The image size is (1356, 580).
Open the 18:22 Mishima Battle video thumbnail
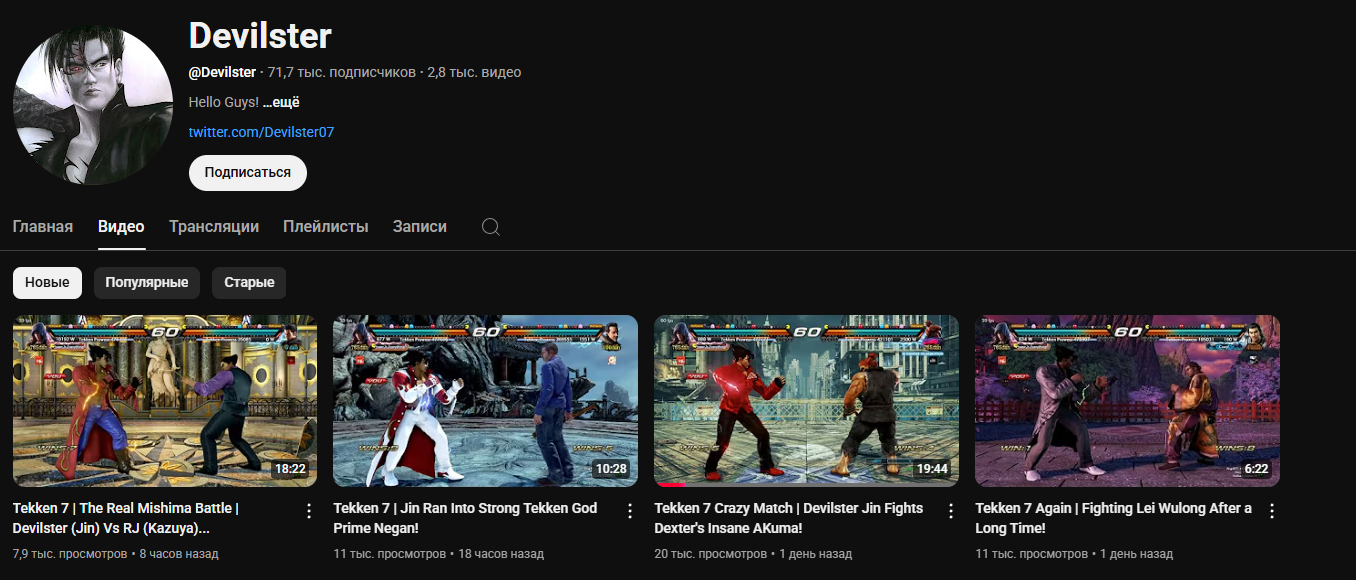coord(165,401)
